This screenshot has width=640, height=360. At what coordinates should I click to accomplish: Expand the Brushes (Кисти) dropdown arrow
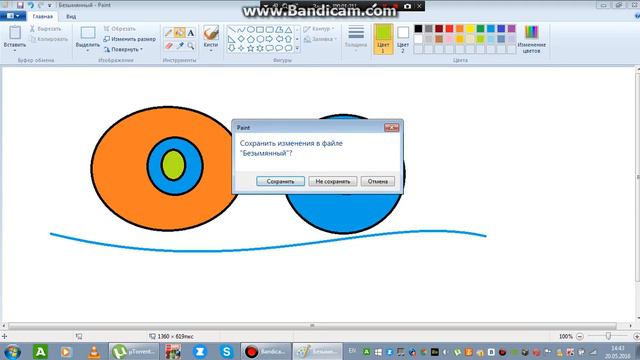pyautogui.click(x=211, y=50)
